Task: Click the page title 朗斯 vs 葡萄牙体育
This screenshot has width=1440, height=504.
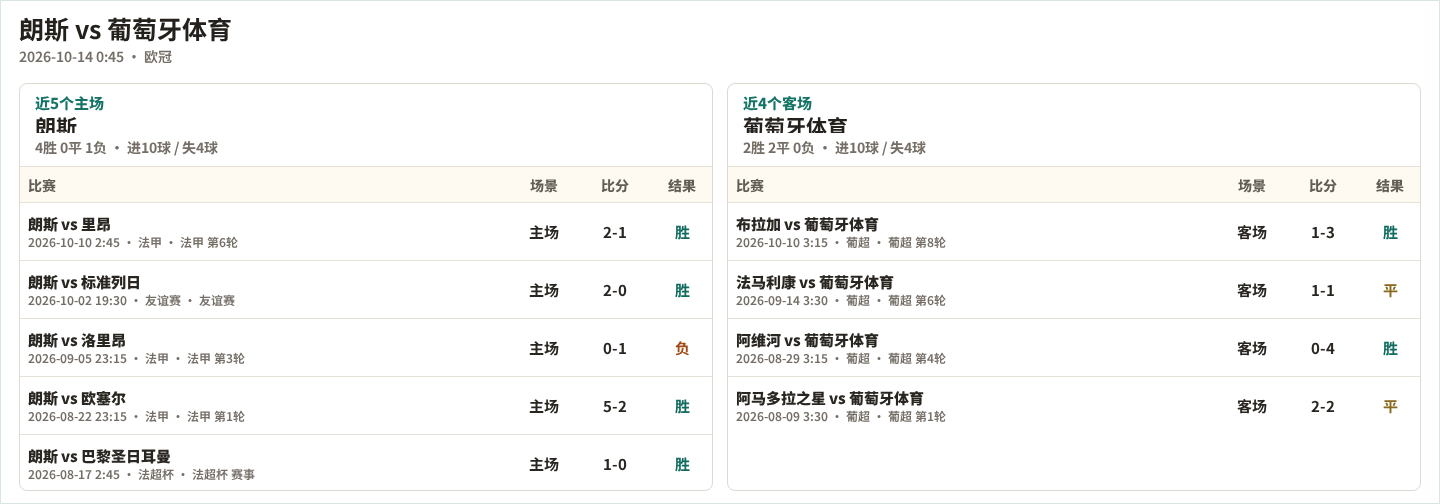Action: point(125,30)
